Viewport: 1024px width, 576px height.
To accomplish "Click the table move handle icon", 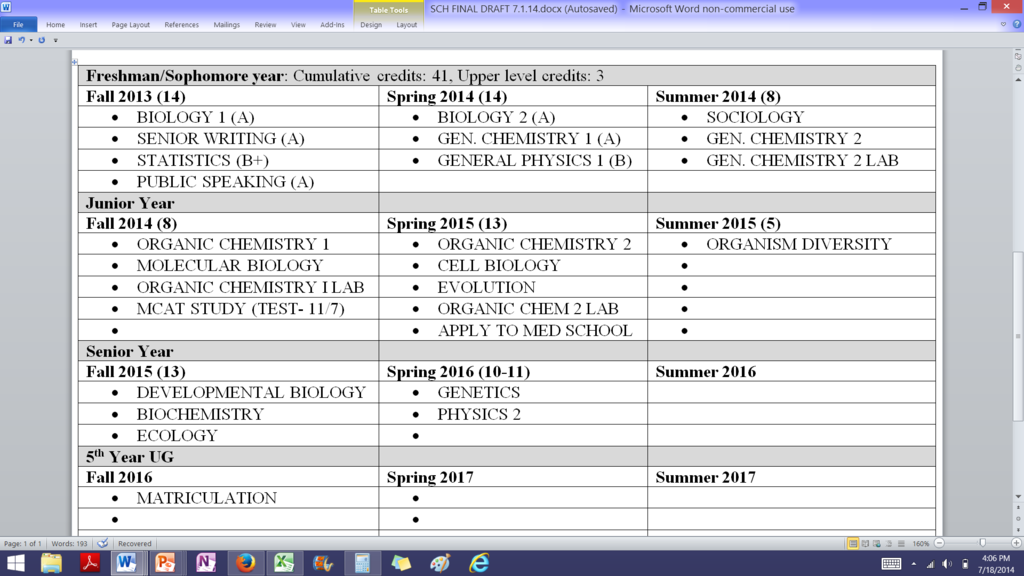I will click(74, 62).
